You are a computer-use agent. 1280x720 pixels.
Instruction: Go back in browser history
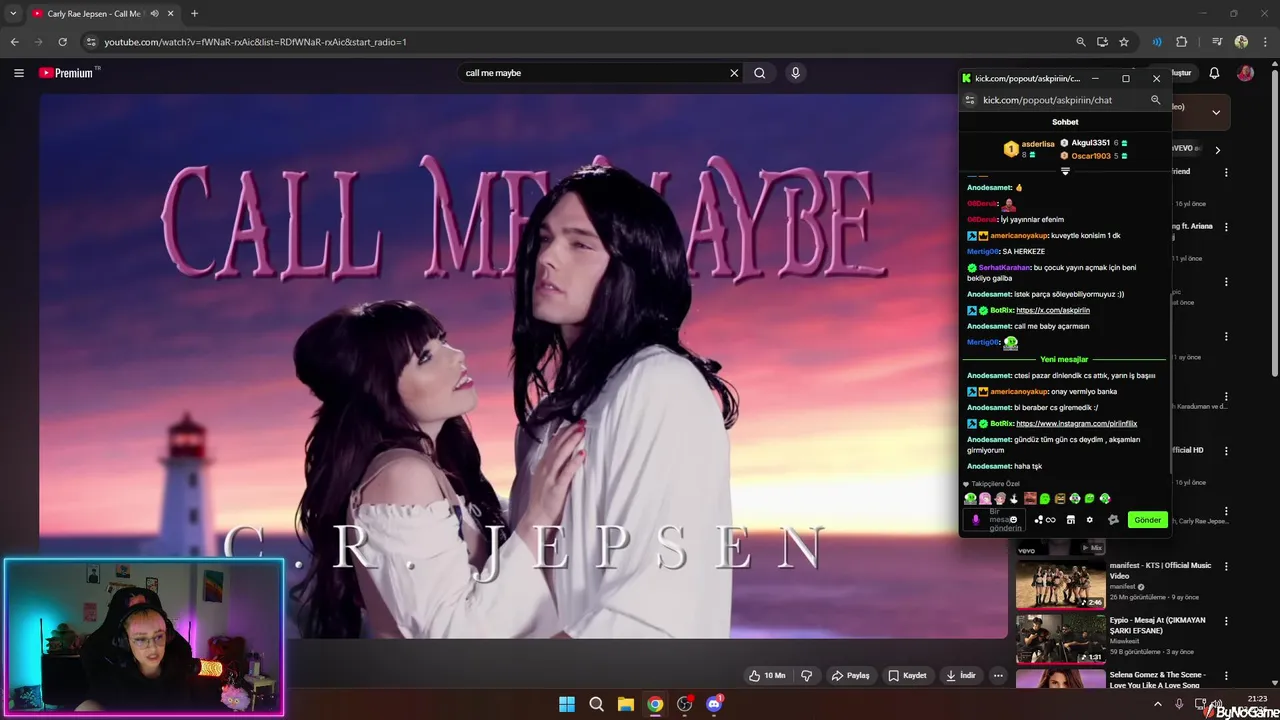(14, 42)
